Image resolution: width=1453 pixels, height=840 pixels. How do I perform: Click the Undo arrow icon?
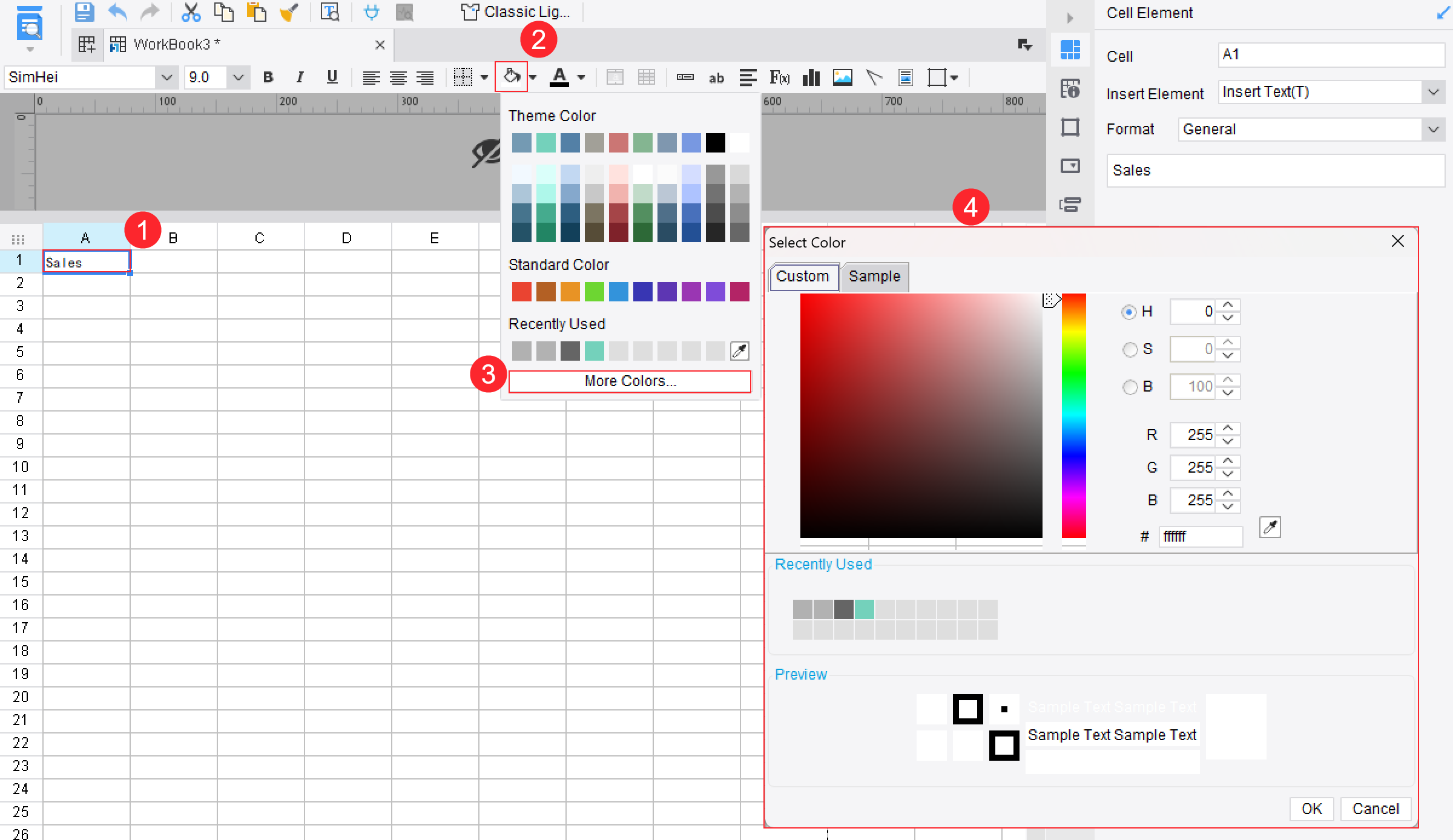click(x=117, y=11)
